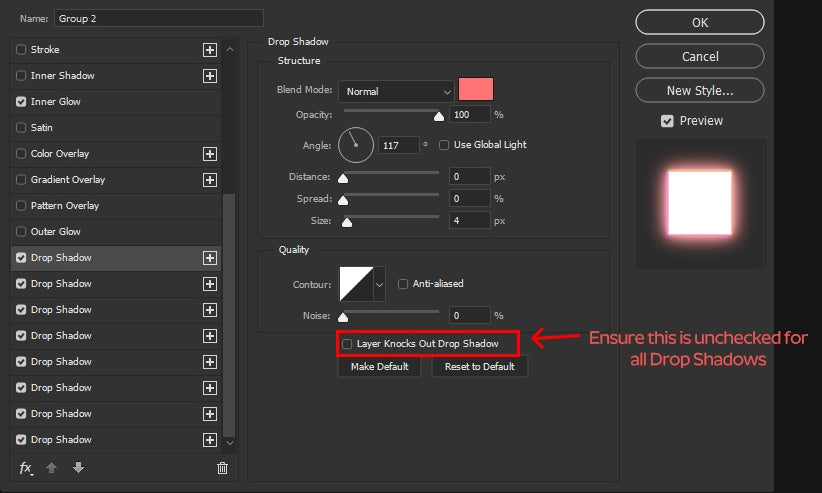Click the Reset to Default button

(x=480, y=367)
